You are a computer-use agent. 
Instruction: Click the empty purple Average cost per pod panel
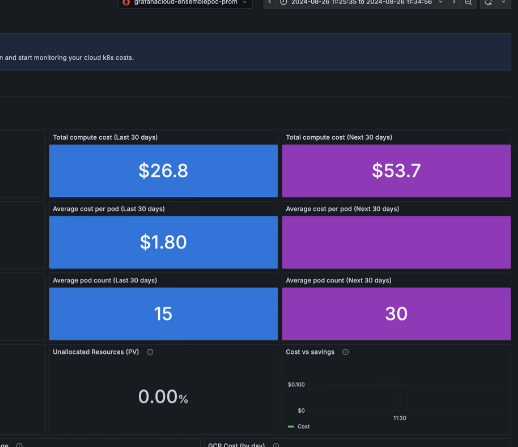coord(396,242)
